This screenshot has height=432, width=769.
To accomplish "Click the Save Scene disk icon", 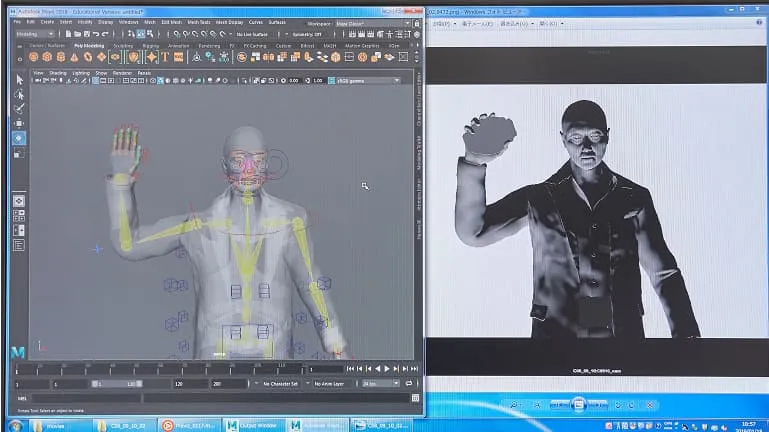I will [87, 34].
